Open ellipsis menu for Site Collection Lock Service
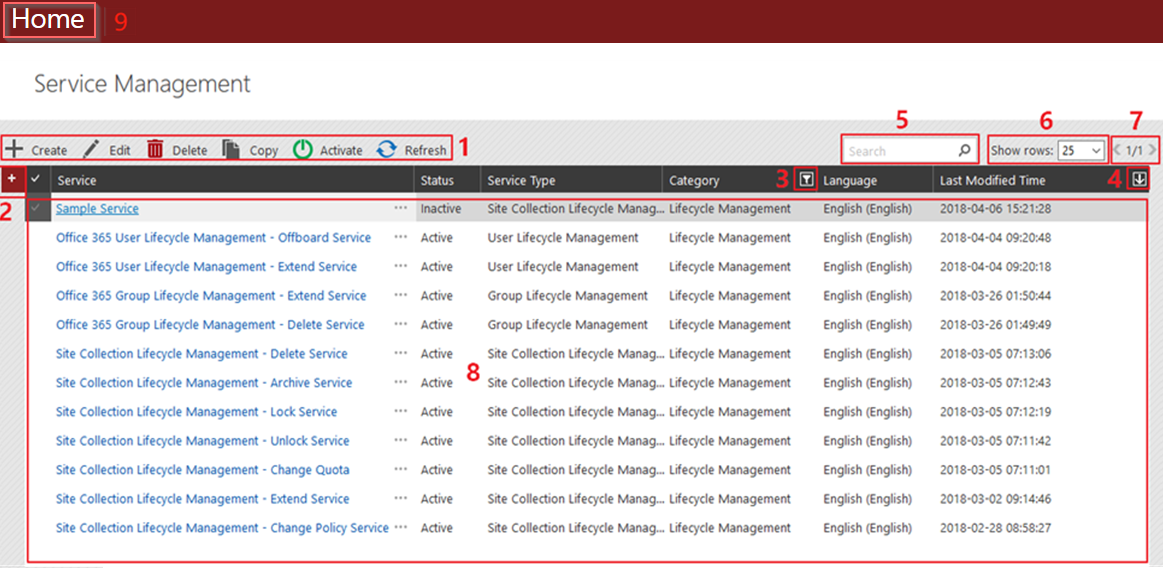 tap(401, 412)
